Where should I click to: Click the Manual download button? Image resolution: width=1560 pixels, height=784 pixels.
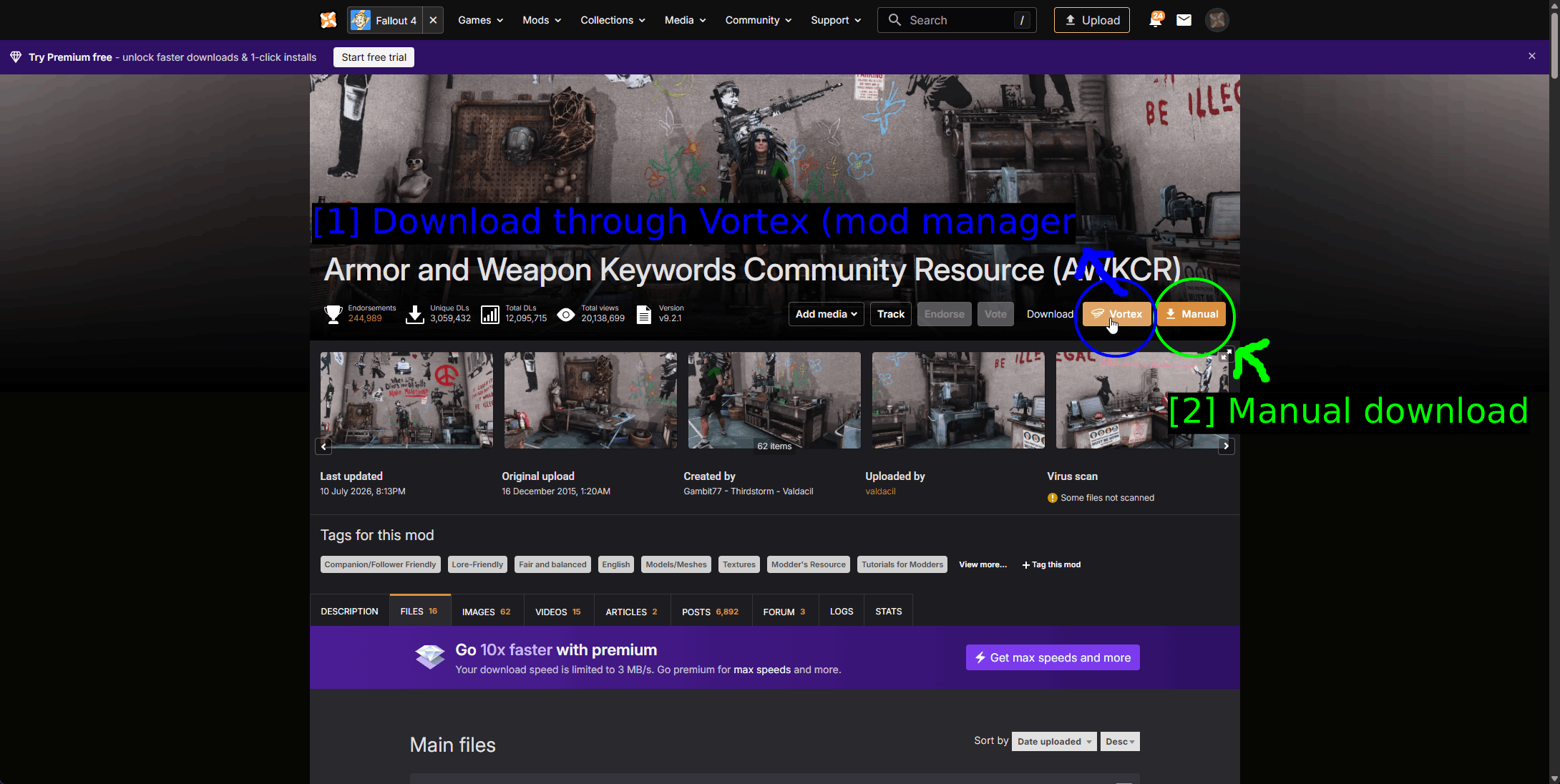(x=1191, y=314)
